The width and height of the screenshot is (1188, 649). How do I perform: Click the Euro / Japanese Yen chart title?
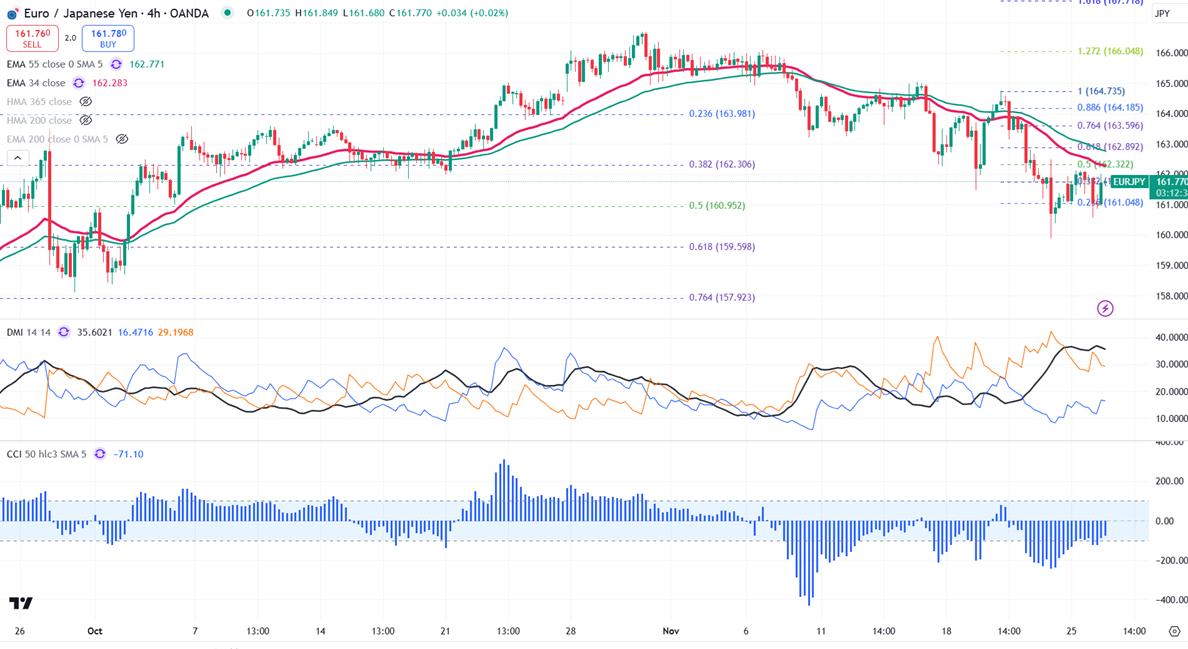(116, 13)
